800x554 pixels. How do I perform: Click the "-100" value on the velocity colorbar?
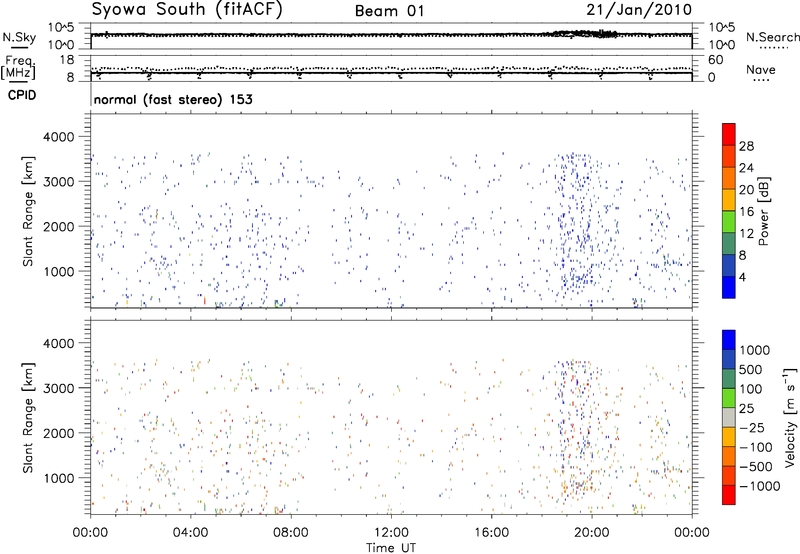tap(756, 447)
